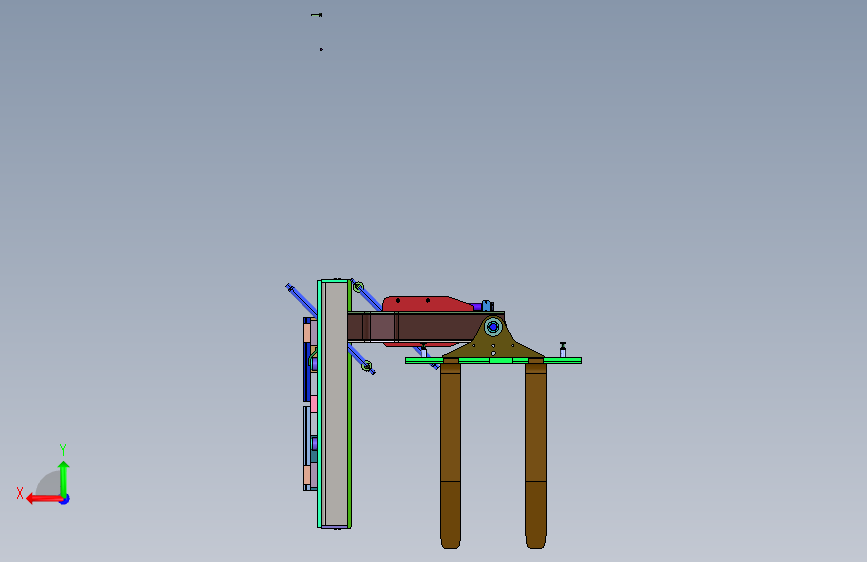Pick the circular bearing on the bracket

point(493,327)
